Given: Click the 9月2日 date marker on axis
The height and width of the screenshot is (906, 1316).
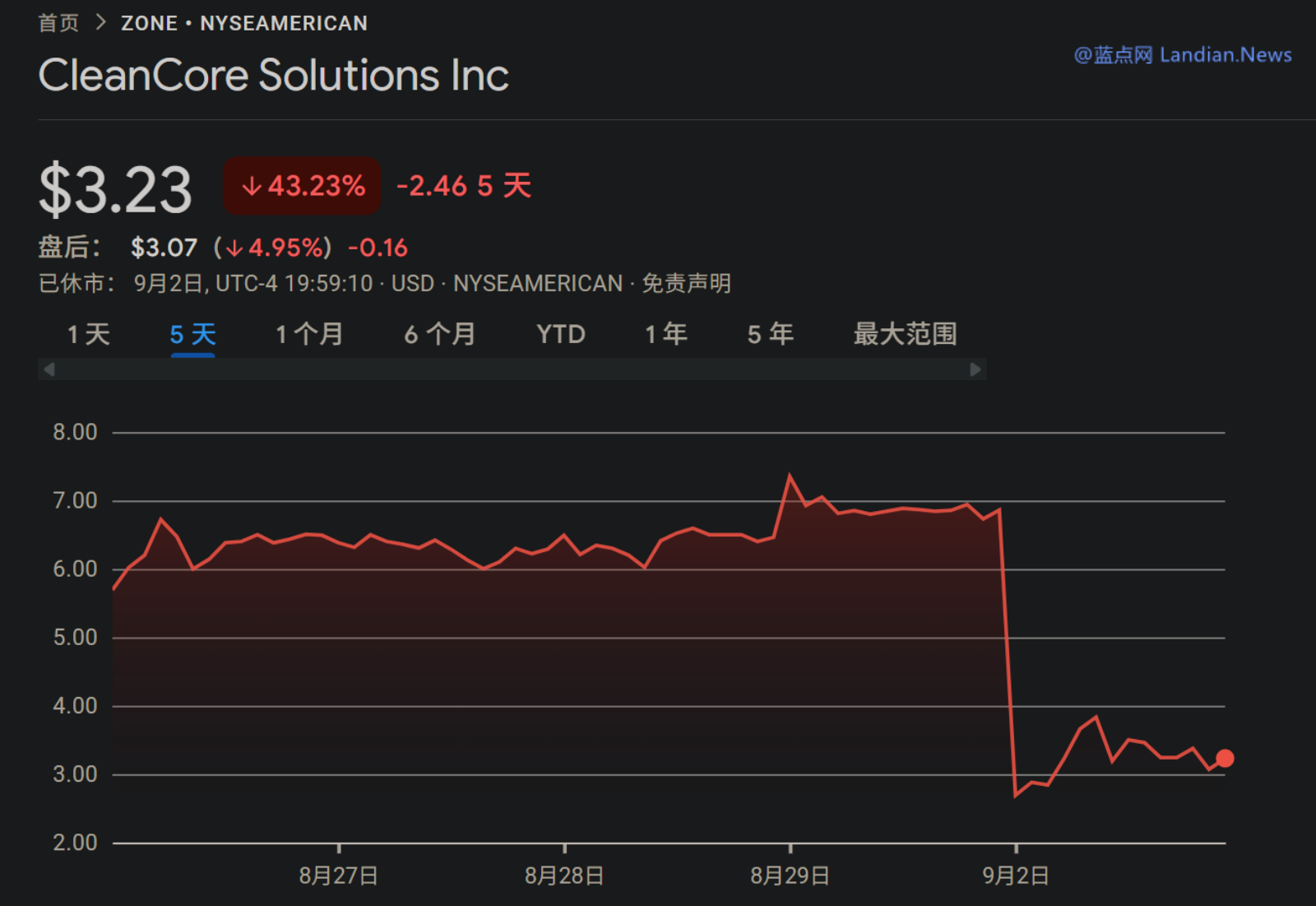Looking at the screenshot, I should [1016, 875].
